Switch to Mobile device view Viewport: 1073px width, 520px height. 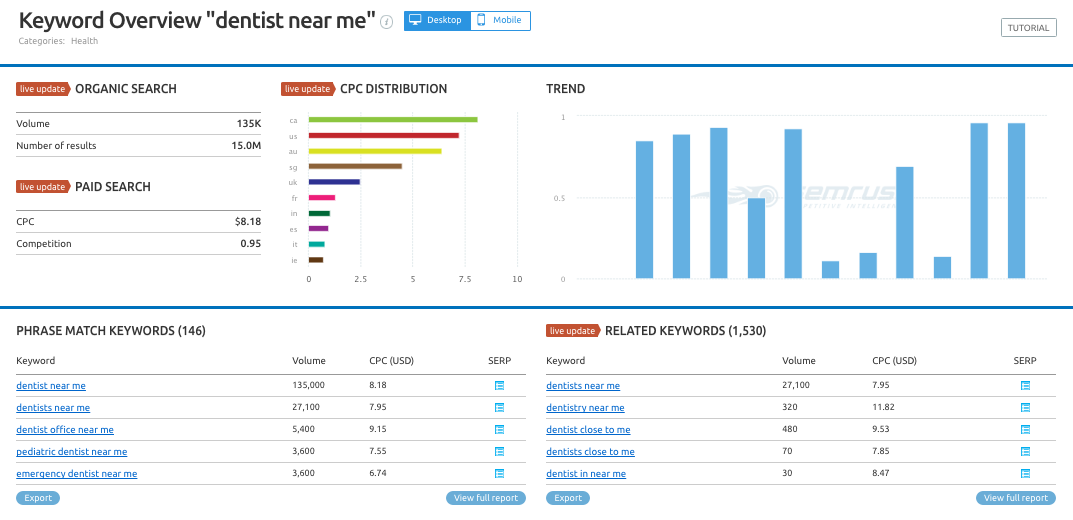click(500, 21)
